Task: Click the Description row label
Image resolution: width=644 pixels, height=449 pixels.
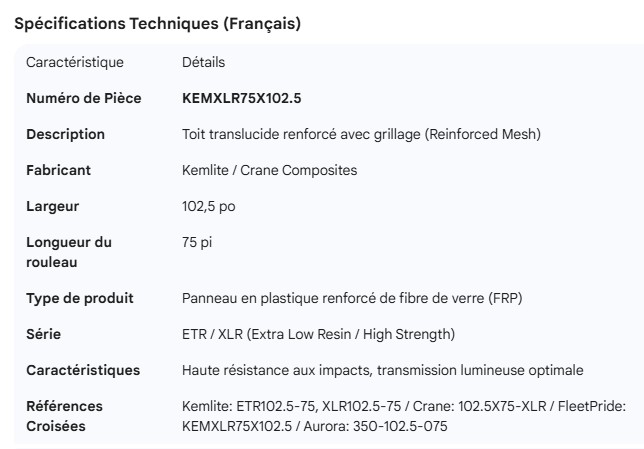Action: pos(65,134)
